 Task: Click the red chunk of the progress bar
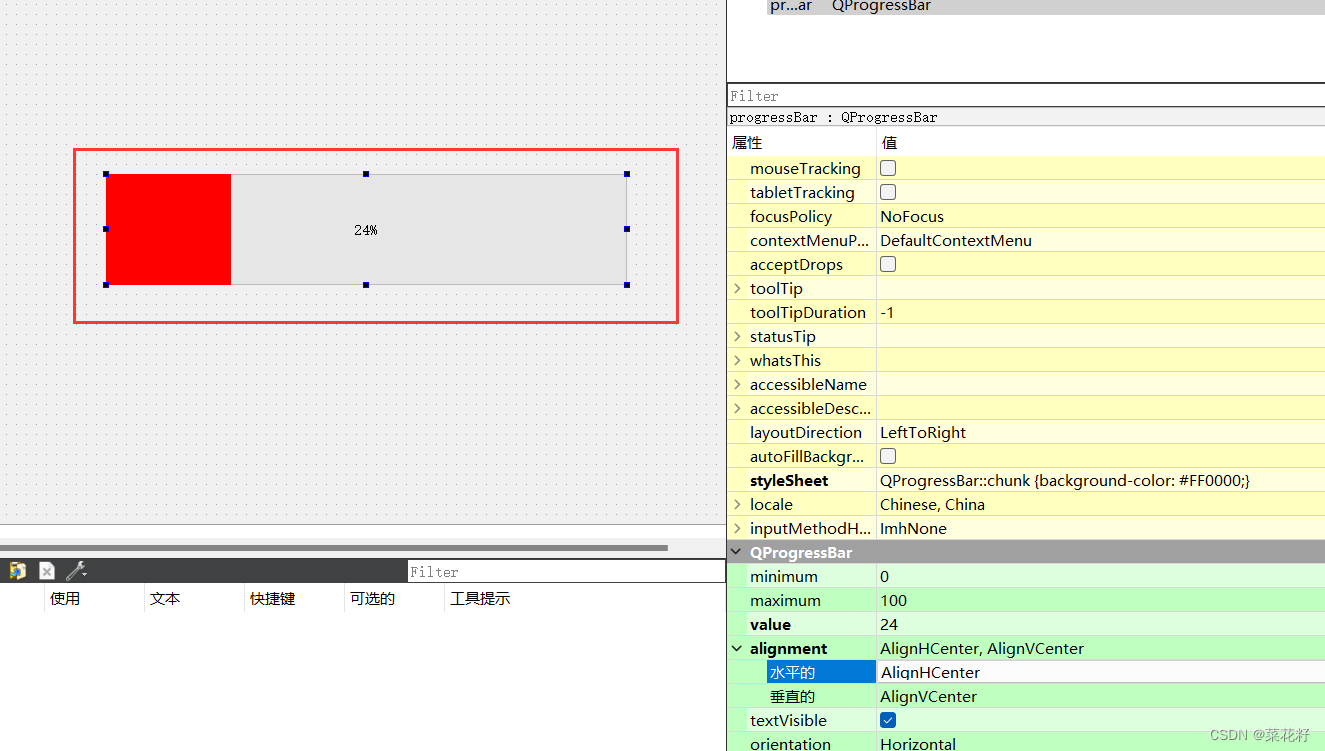[x=168, y=229]
